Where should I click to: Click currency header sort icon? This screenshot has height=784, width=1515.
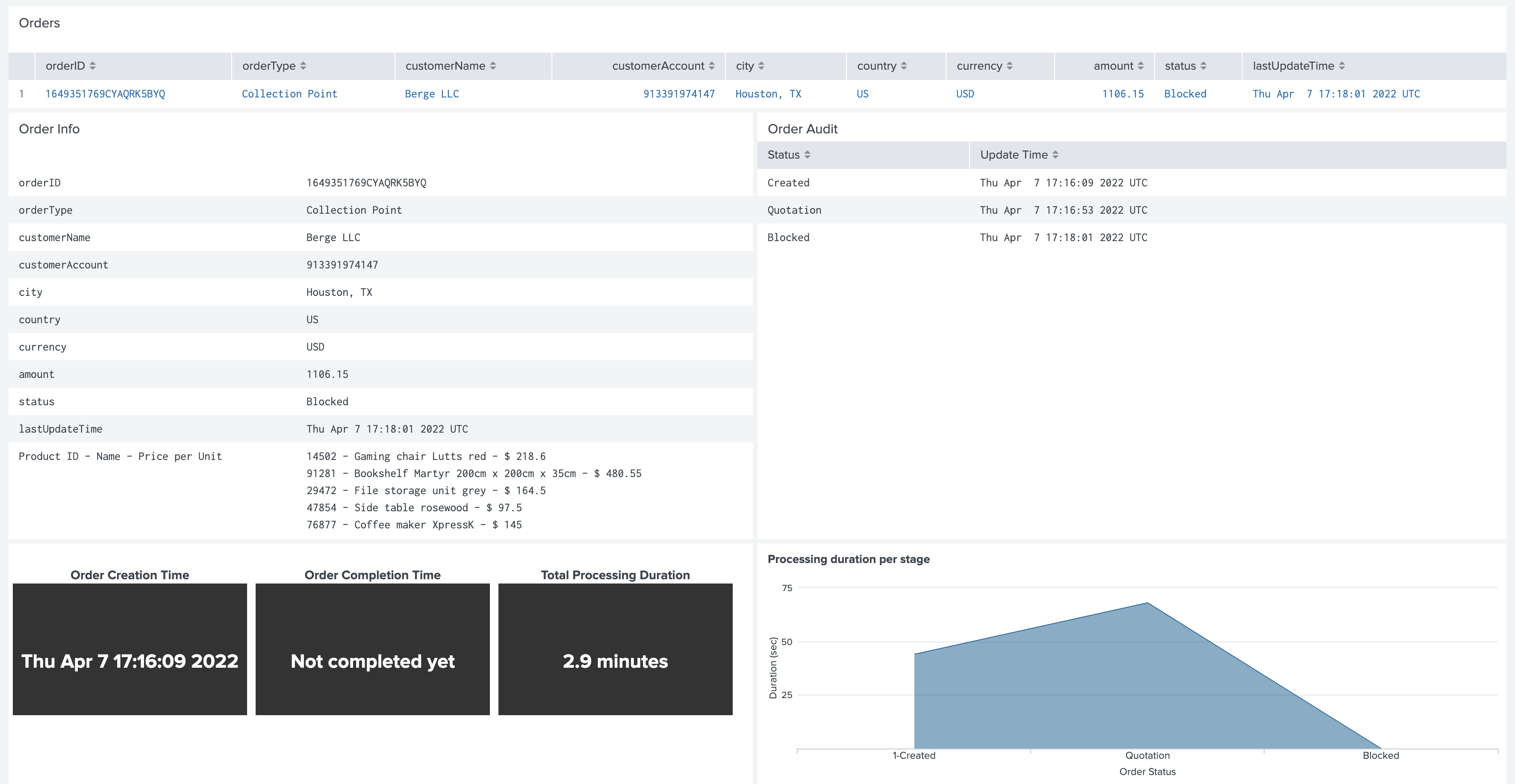pos(1010,66)
